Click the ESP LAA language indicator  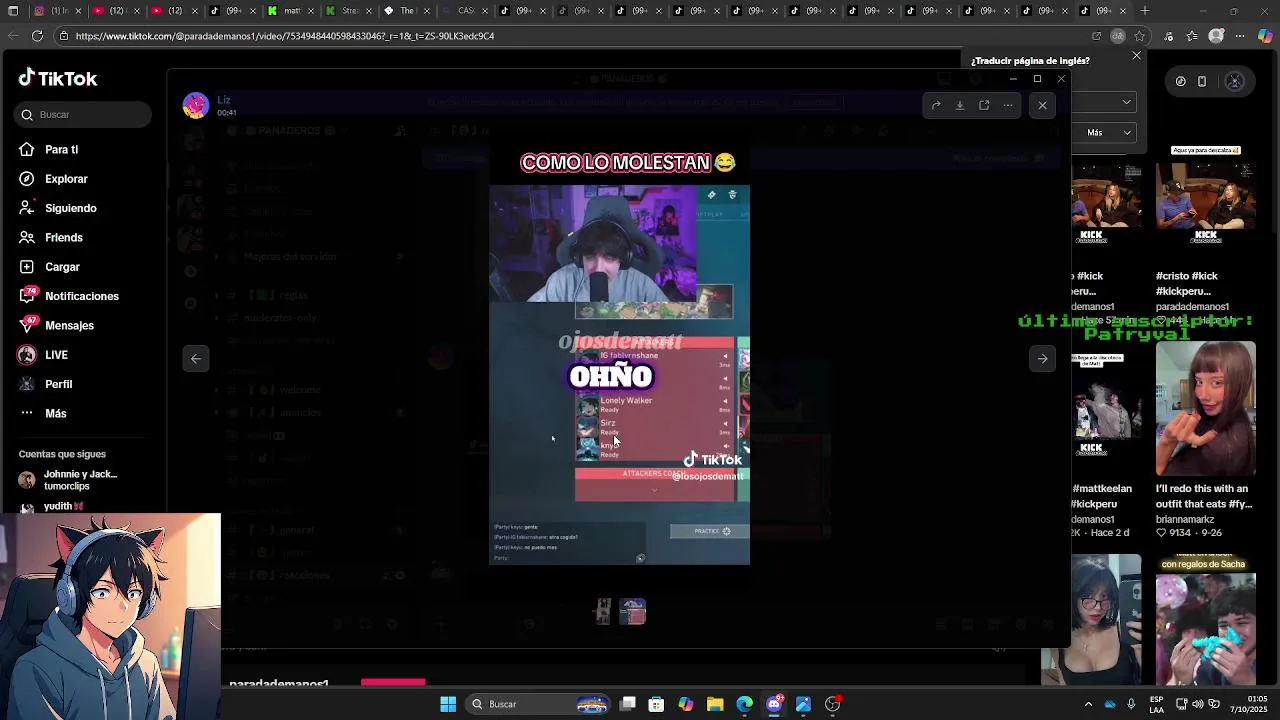click(x=1156, y=704)
